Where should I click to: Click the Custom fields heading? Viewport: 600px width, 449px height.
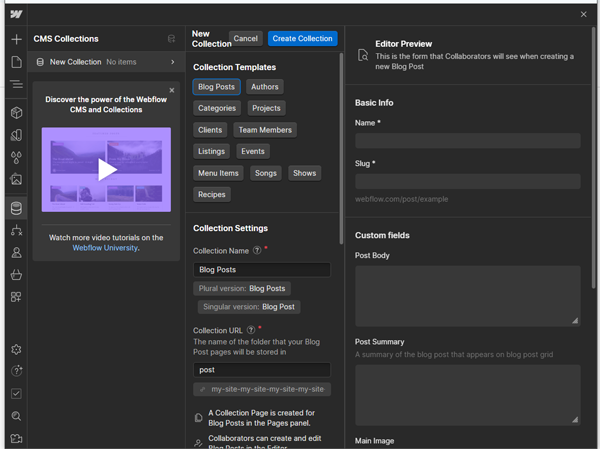382,235
